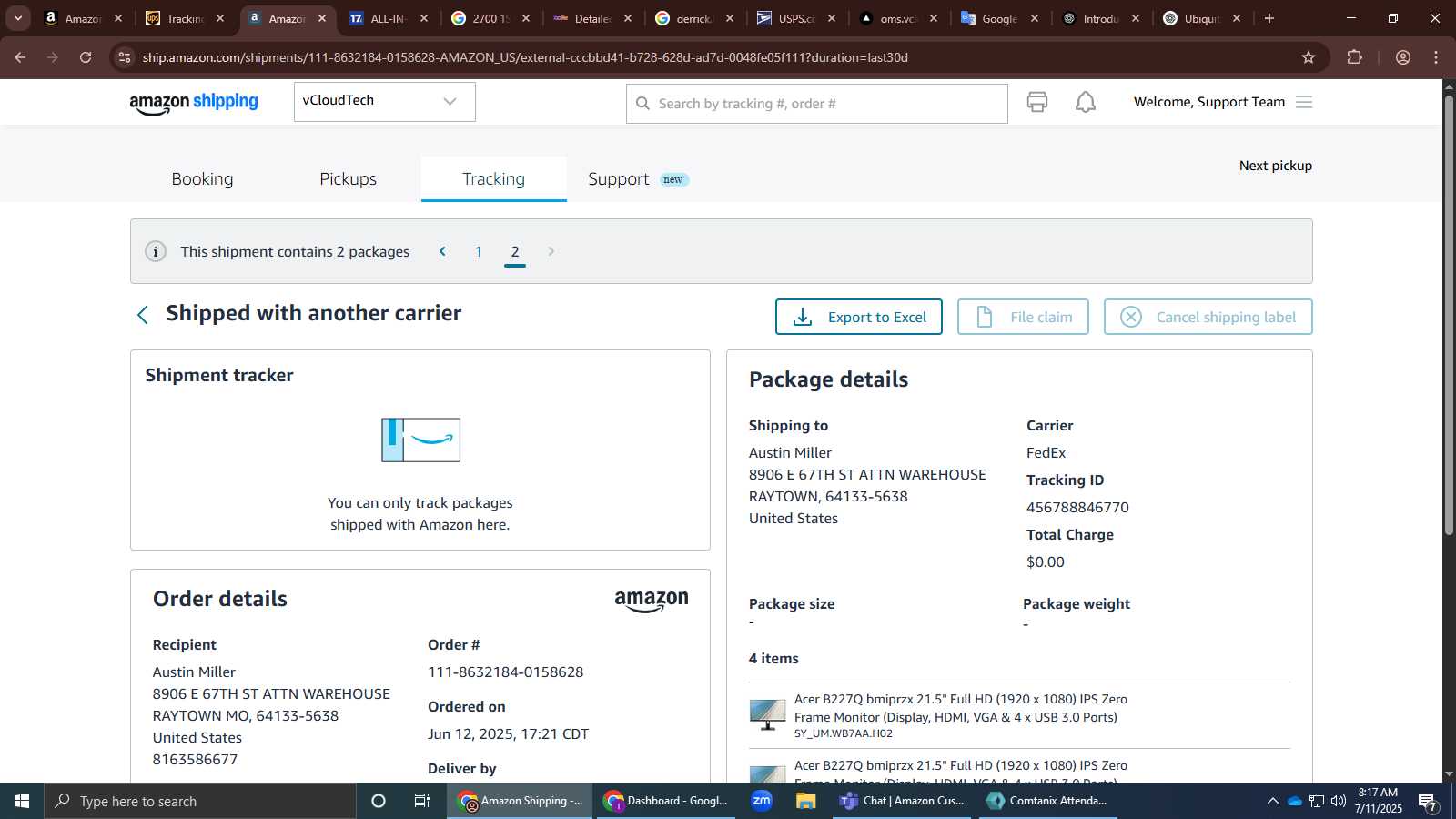
Task: Switch to the Pickups tab
Action: tap(348, 179)
